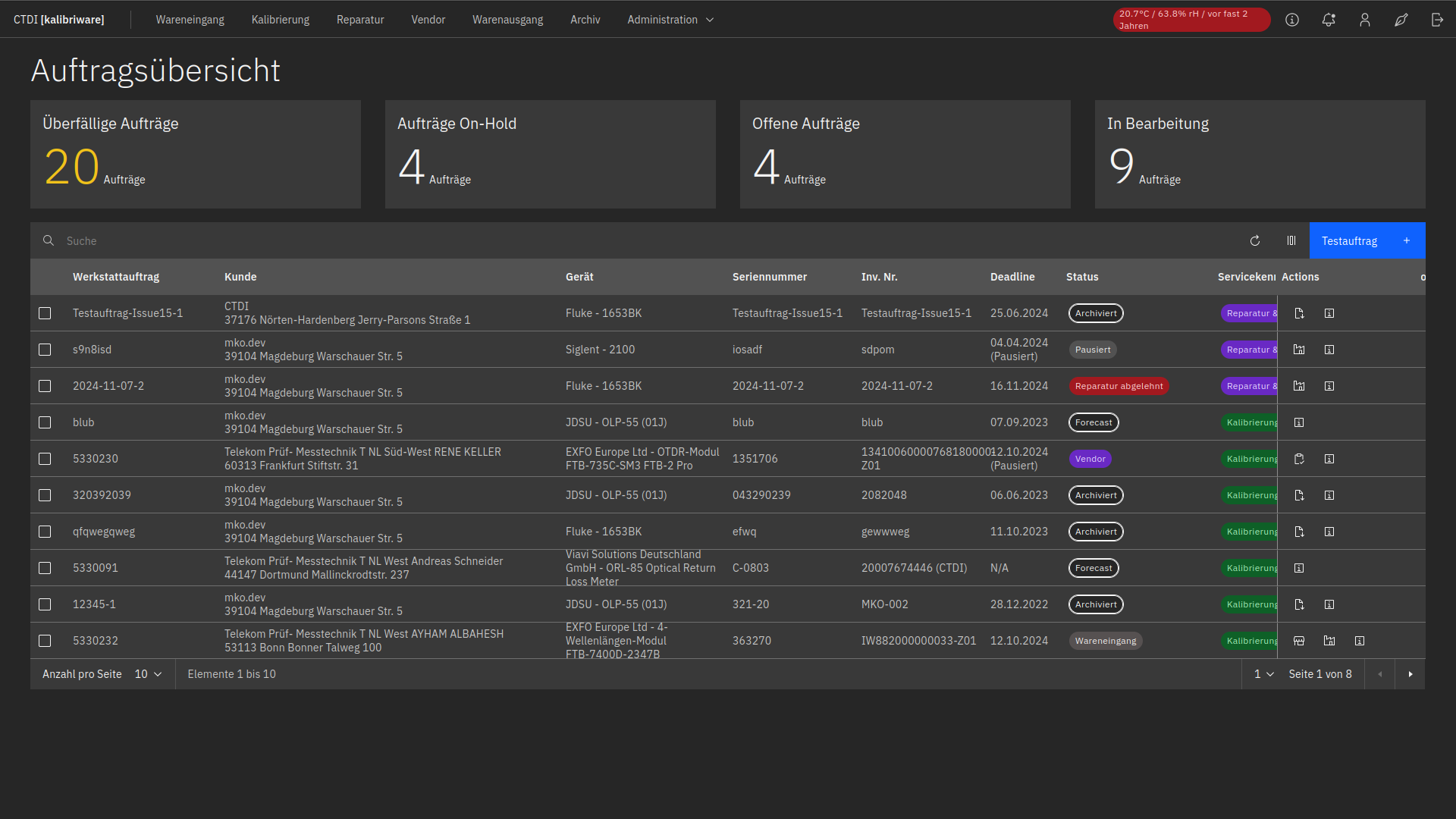Click the serial number 043290239
The height and width of the screenshot is (819, 1456).
pyautogui.click(x=761, y=495)
